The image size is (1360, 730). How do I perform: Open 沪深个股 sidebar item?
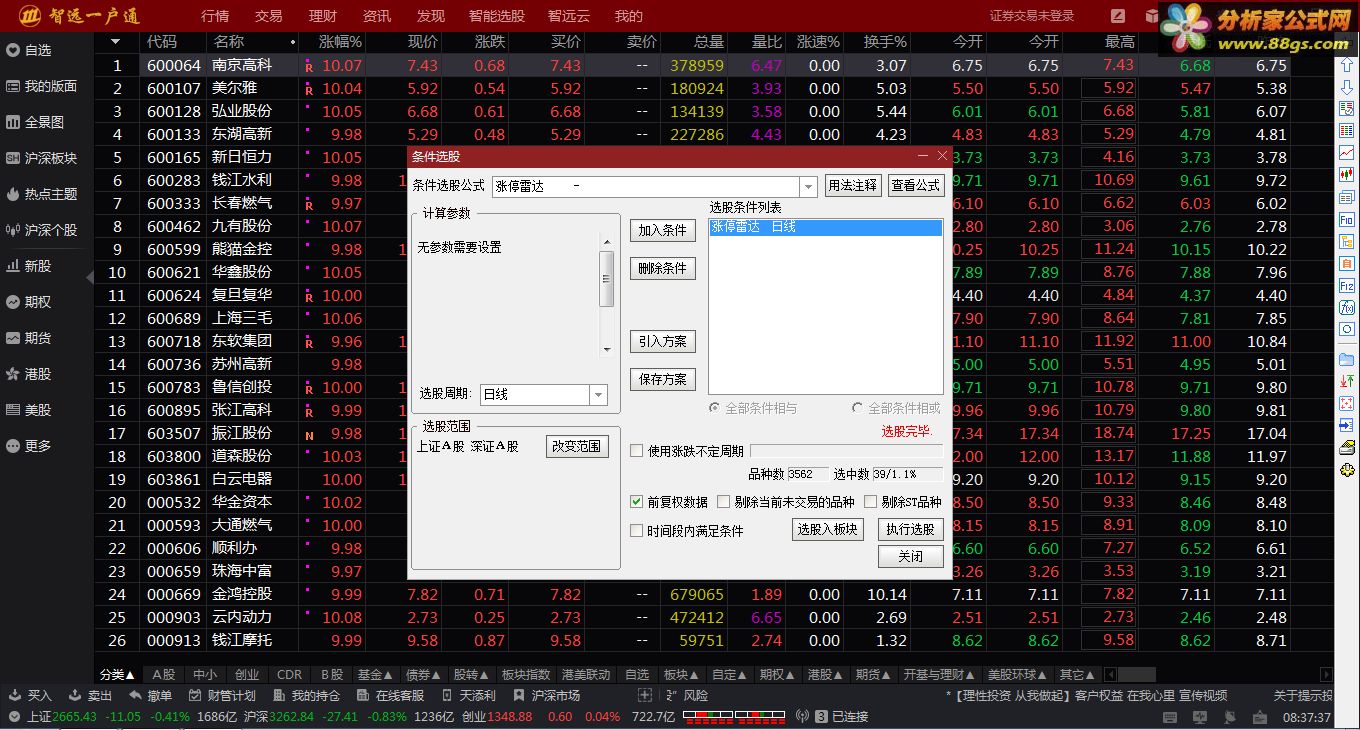[41, 230]
